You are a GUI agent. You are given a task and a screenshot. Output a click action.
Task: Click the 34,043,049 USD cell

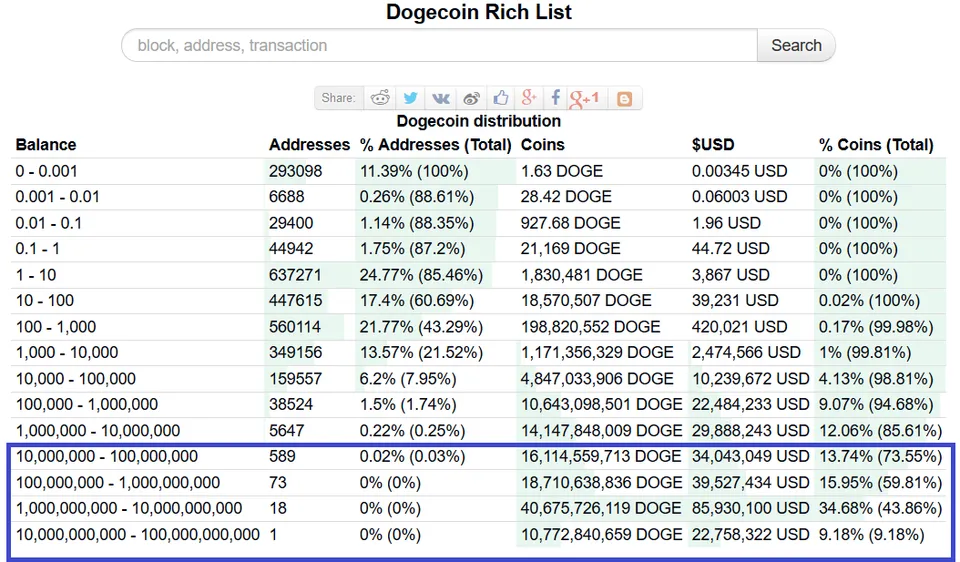click(751, 457)
